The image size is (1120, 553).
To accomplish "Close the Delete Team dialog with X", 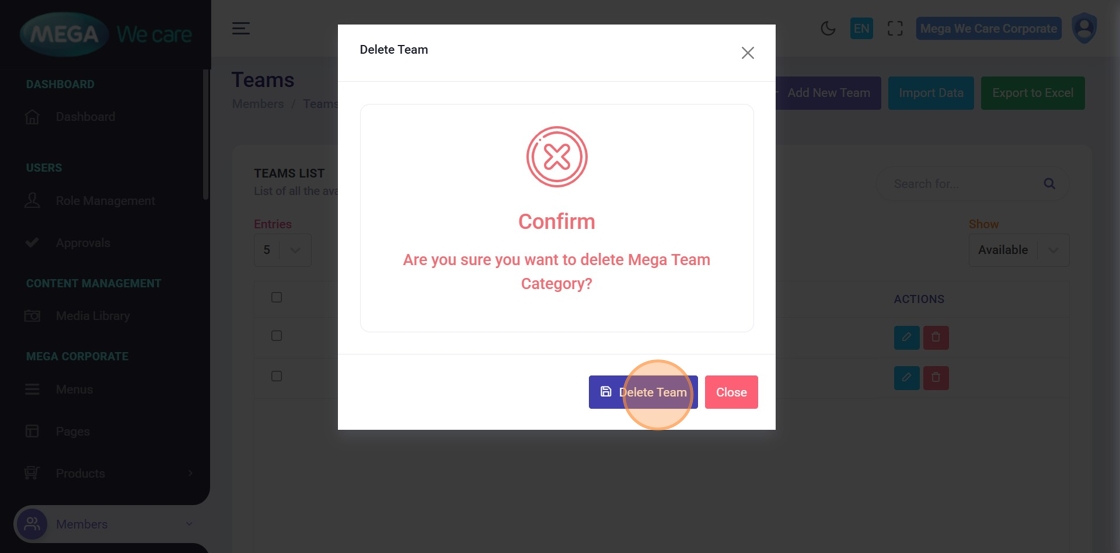I will tap(747, 53).
